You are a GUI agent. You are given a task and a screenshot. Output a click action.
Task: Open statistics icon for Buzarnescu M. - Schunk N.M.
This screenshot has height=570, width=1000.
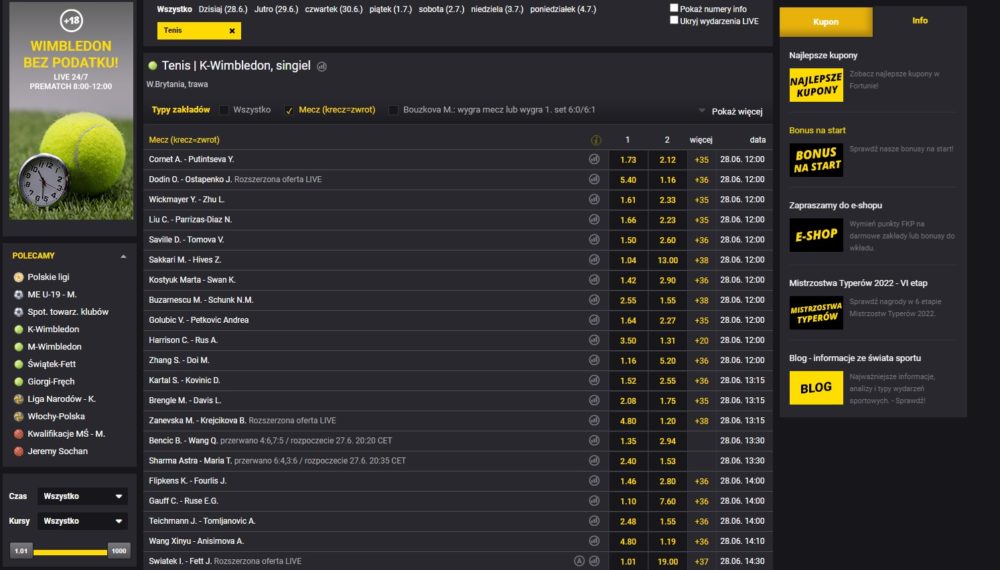[594, 300]
